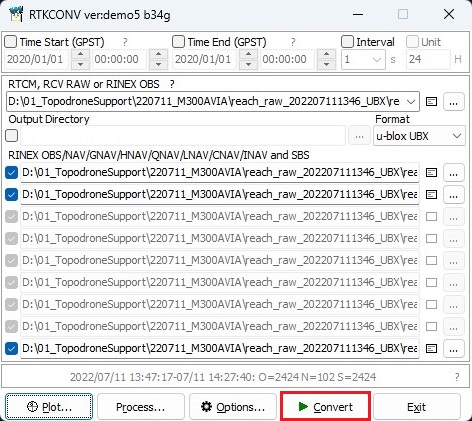Image resolution: width=472 pixels, height=421 pixels.
Task: Browse for the Output Directory with ... button
Action: 359,136
